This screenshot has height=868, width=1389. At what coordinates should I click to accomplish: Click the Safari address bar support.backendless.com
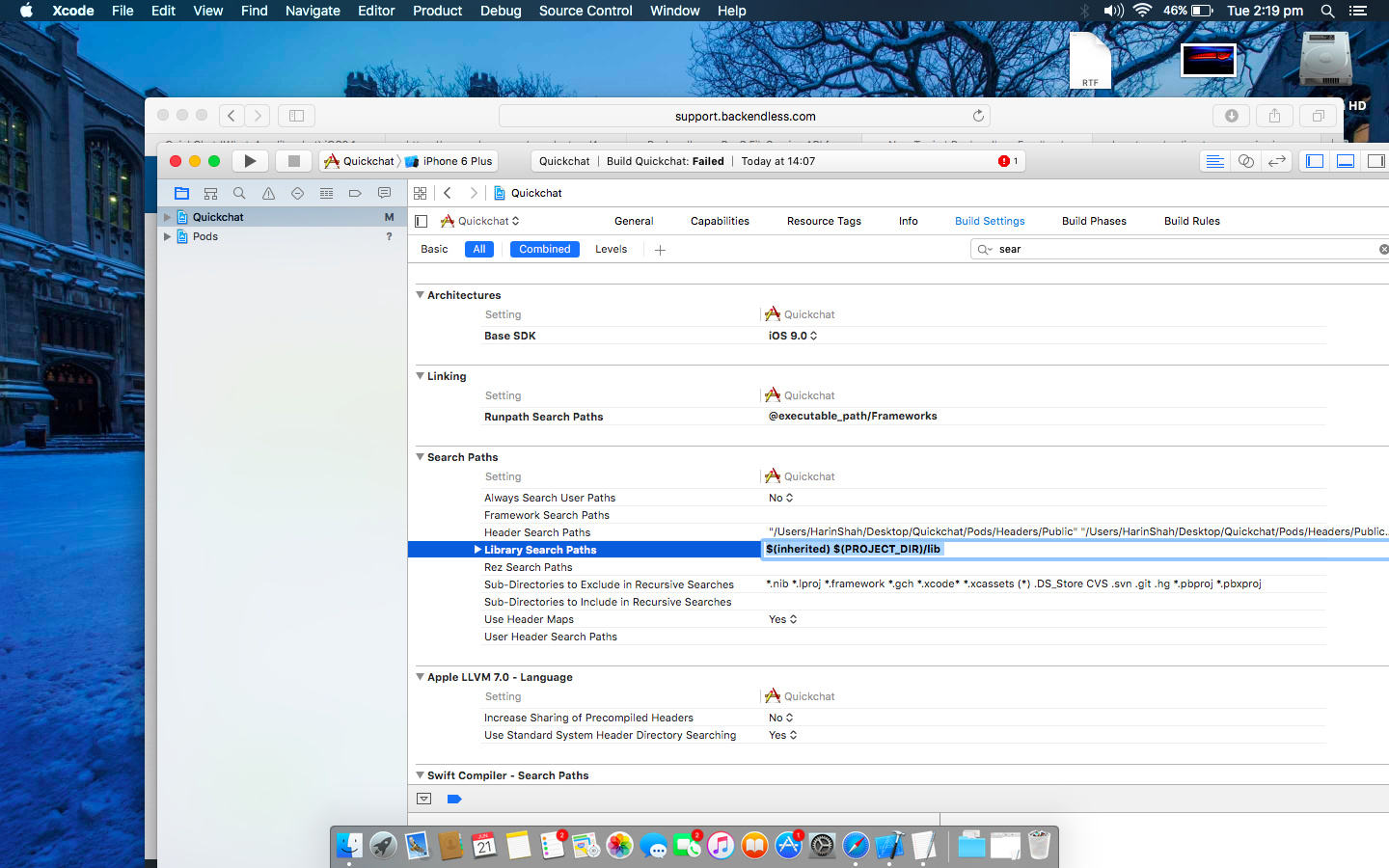745,116
